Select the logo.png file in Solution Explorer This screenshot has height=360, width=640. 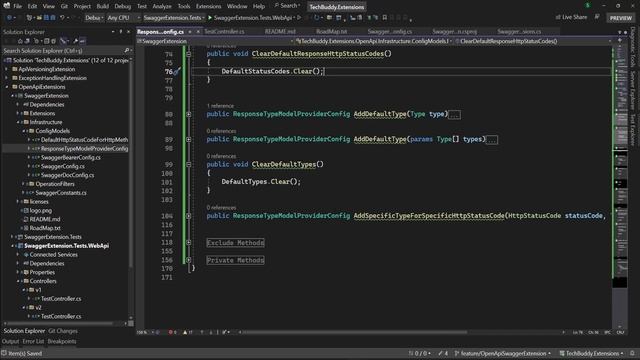pos(40,211)
